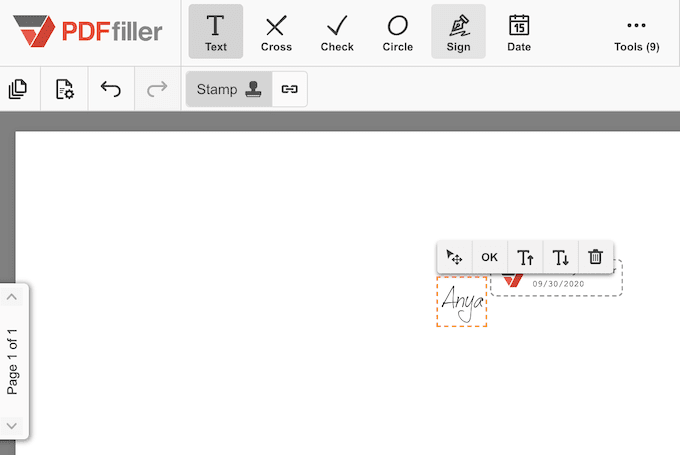This screenshot has height=455, width=680.
Task: Go to next page with down chevron
Action: point(12,426)
